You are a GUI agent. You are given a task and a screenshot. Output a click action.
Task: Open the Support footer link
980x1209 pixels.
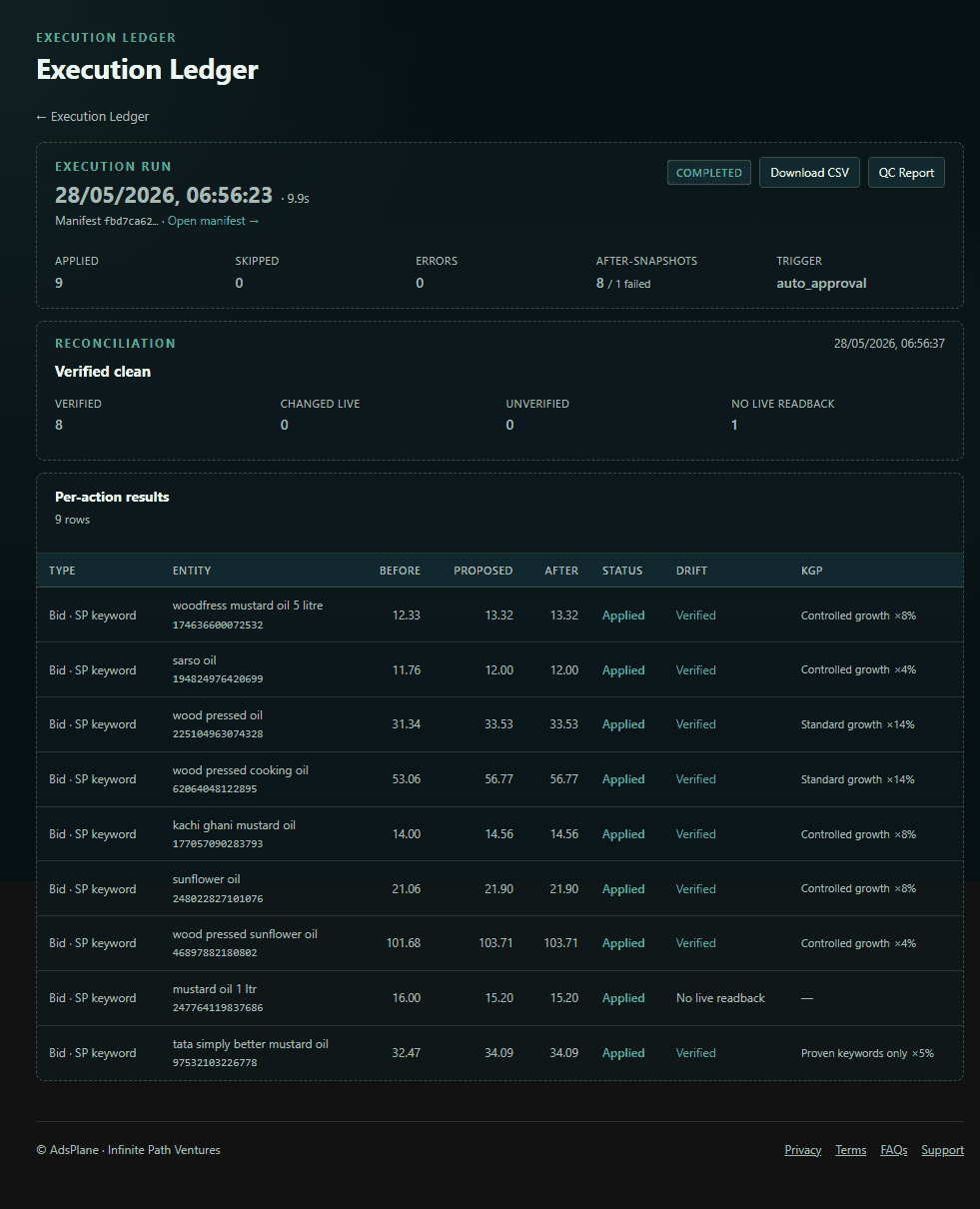pos(942,1150)
